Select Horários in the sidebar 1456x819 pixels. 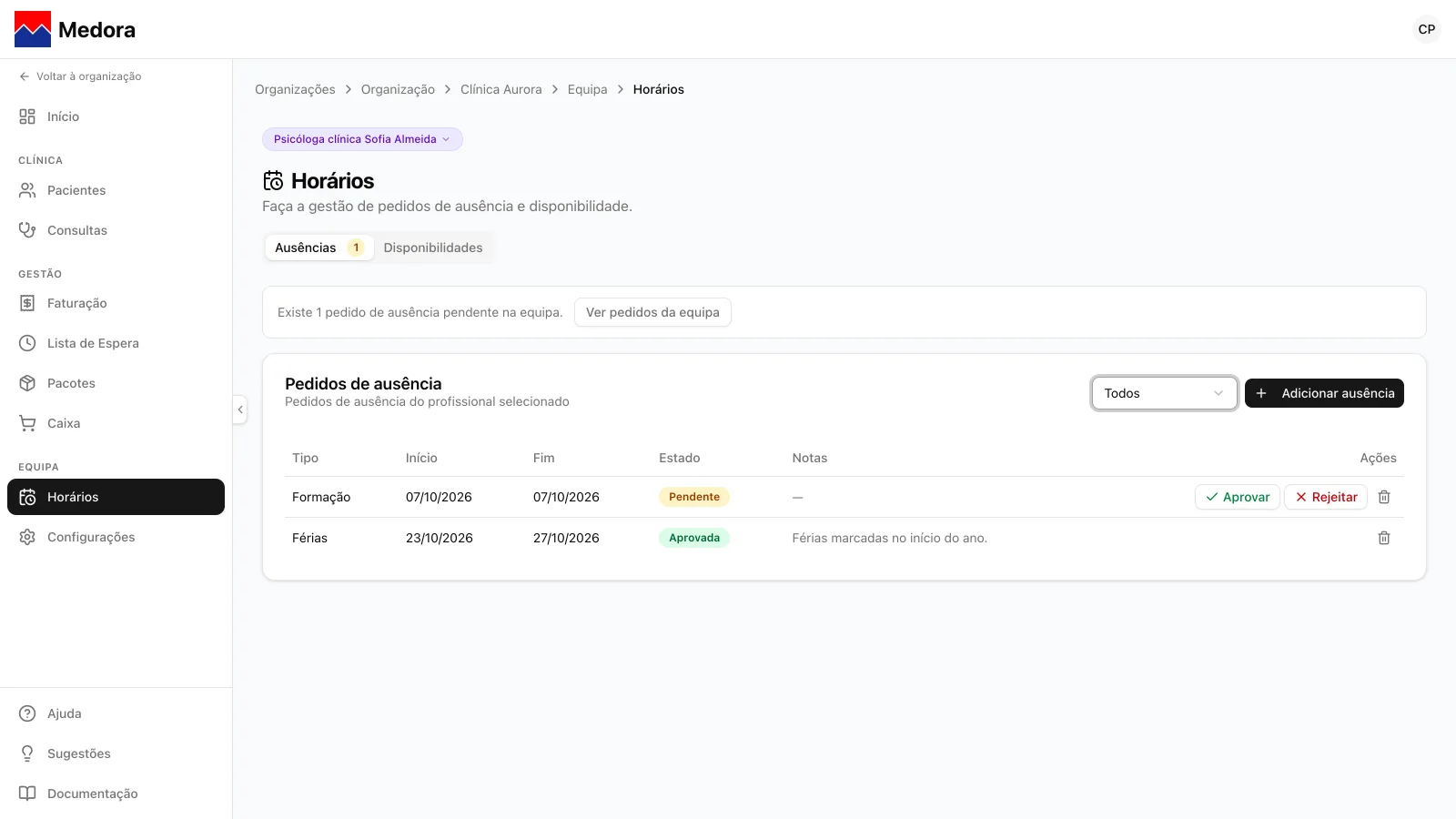click(116, 497)
